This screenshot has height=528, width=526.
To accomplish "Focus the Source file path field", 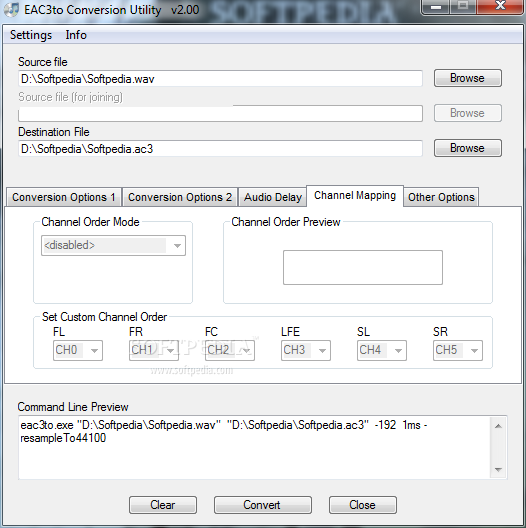I will (220, 78).
